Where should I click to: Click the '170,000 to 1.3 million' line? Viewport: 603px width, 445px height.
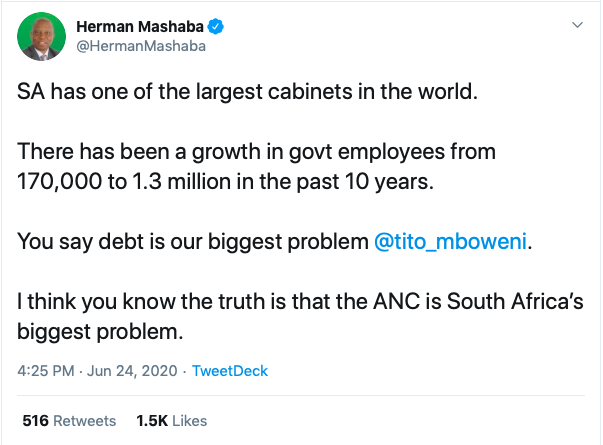click(225, 182)
